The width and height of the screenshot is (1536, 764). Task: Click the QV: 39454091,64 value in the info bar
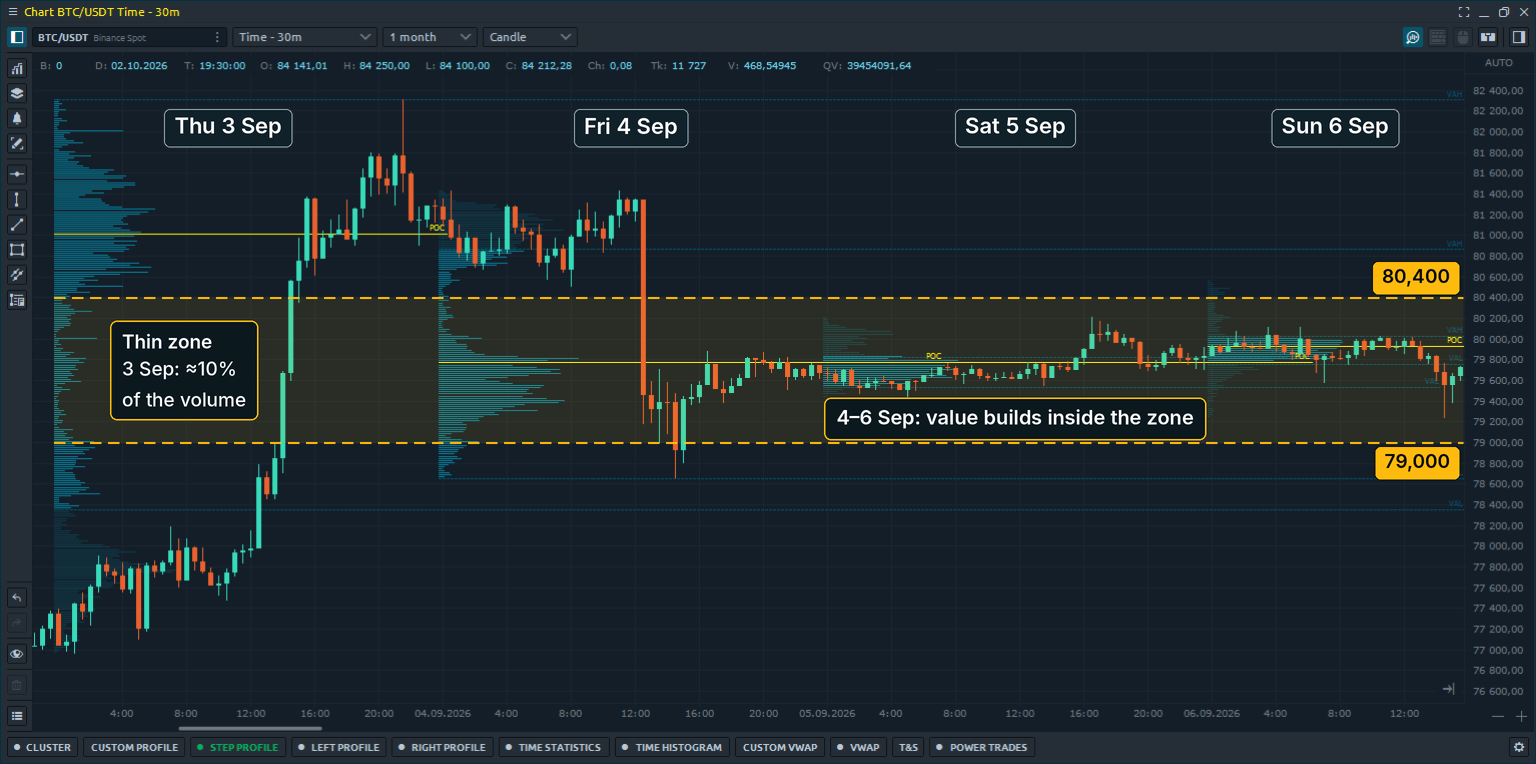[x=867, y=65]
